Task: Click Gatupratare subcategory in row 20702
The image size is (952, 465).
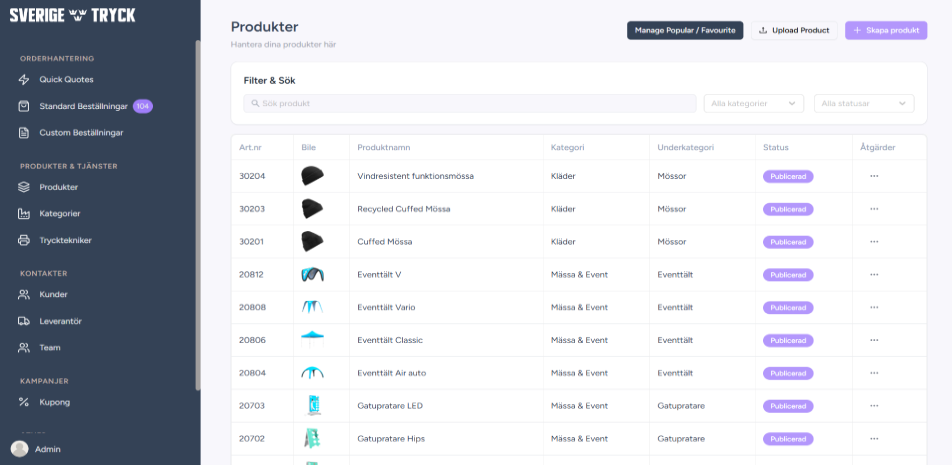Action: [x=681, y=438]
